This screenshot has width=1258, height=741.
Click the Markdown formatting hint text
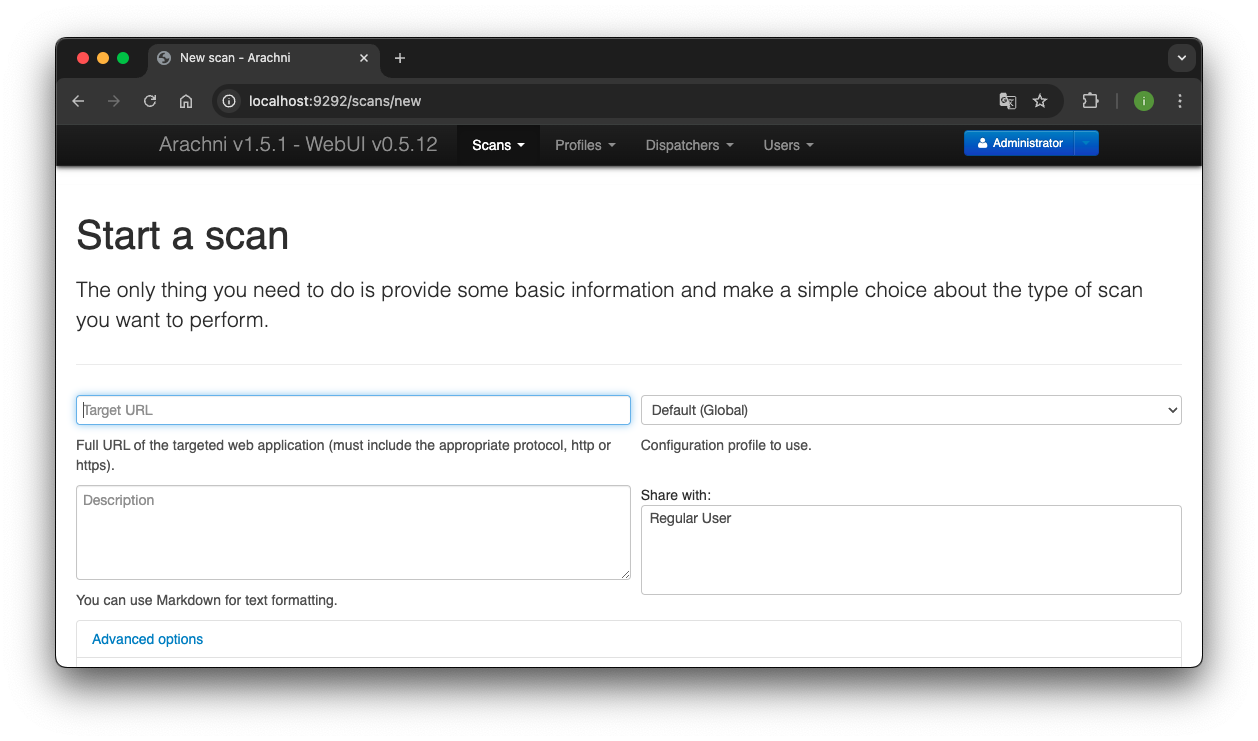pos(207,600)
